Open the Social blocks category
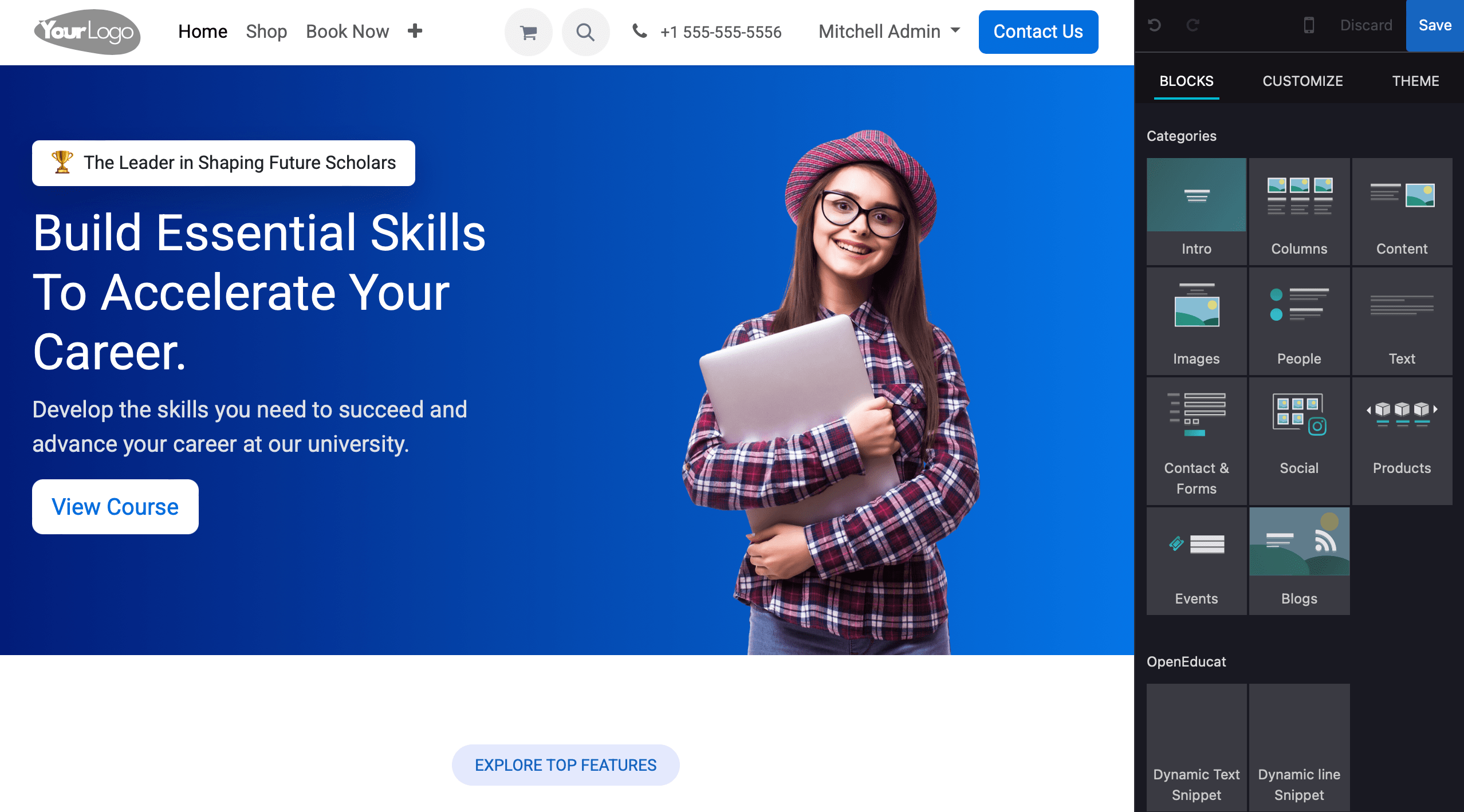 pyautogui.click(x=1299, y=441)
